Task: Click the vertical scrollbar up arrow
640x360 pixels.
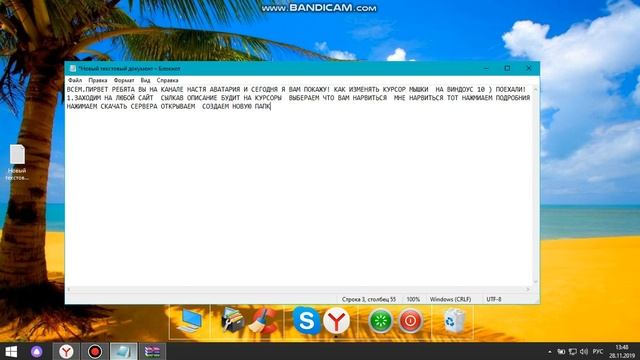Action: pyautogui.click(x=536, y=89)
